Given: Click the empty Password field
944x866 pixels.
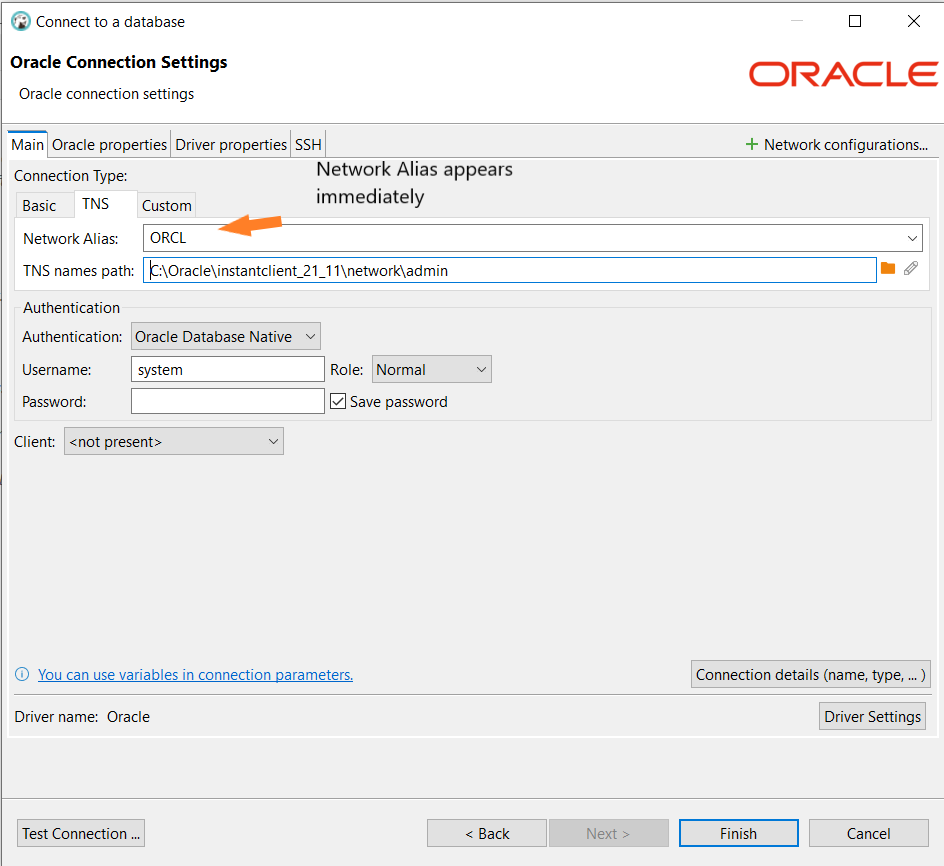Looking at the screenshot, I should click(228, 401).
